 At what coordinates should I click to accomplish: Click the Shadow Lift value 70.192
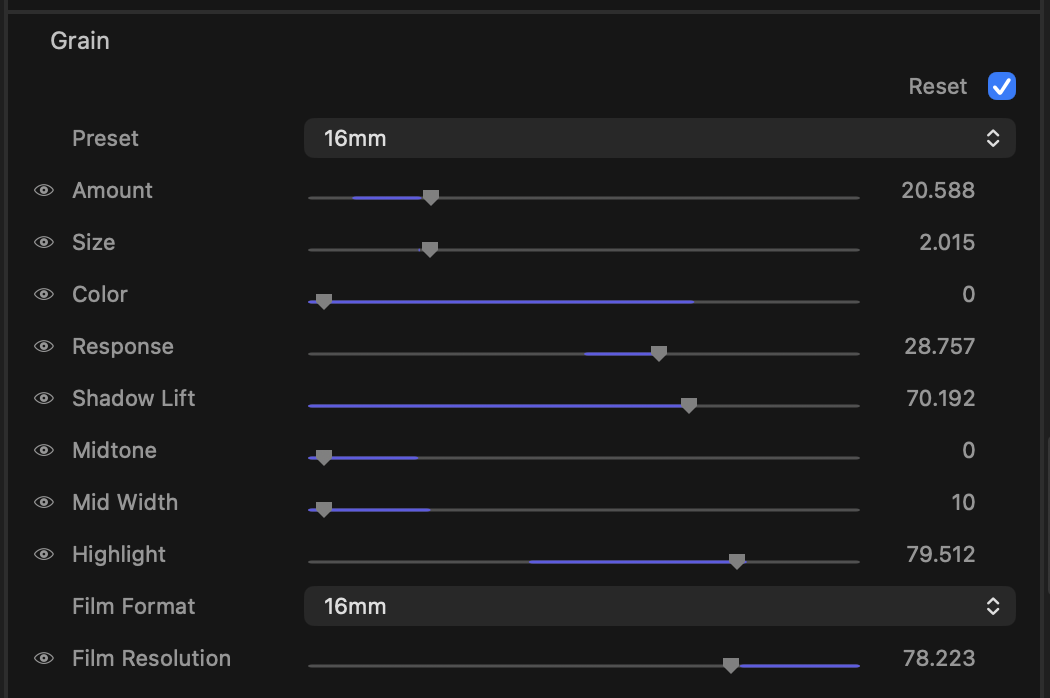pyautogui.click(x=940, y=398)
